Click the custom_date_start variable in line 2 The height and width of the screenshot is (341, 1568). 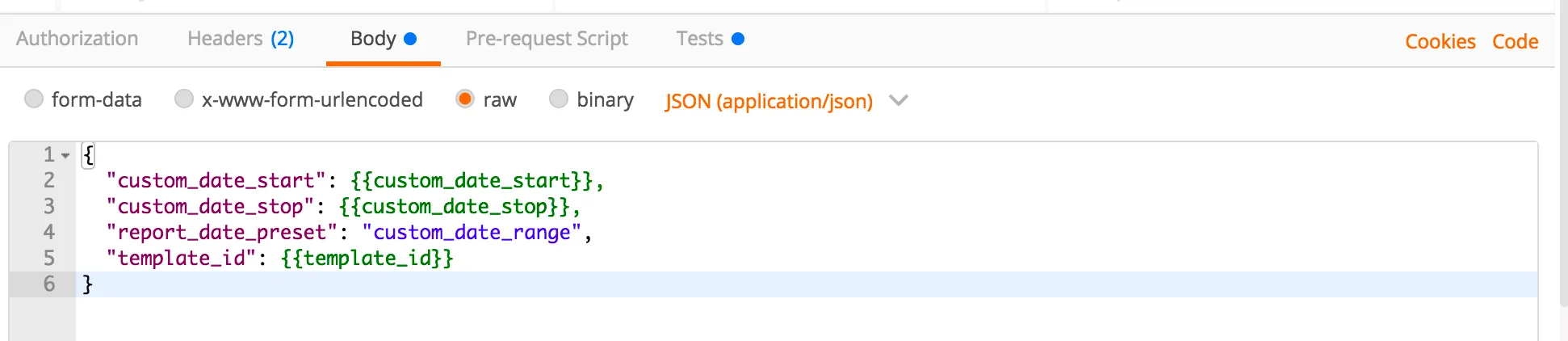472,180
